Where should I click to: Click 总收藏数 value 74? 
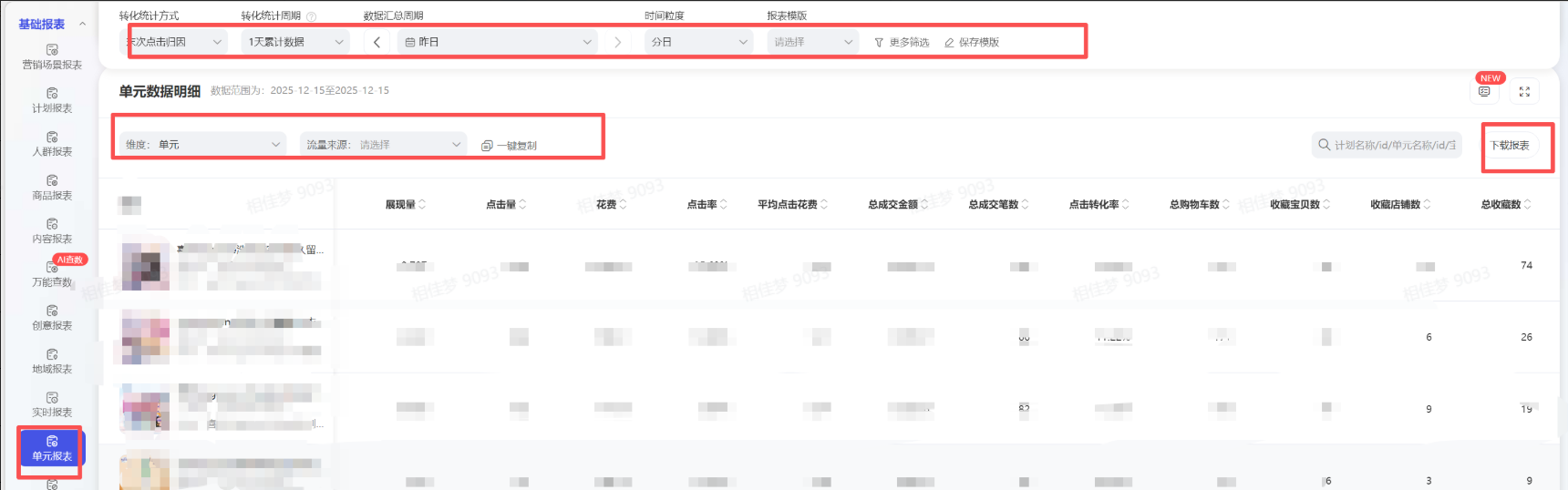point(1527,266)
